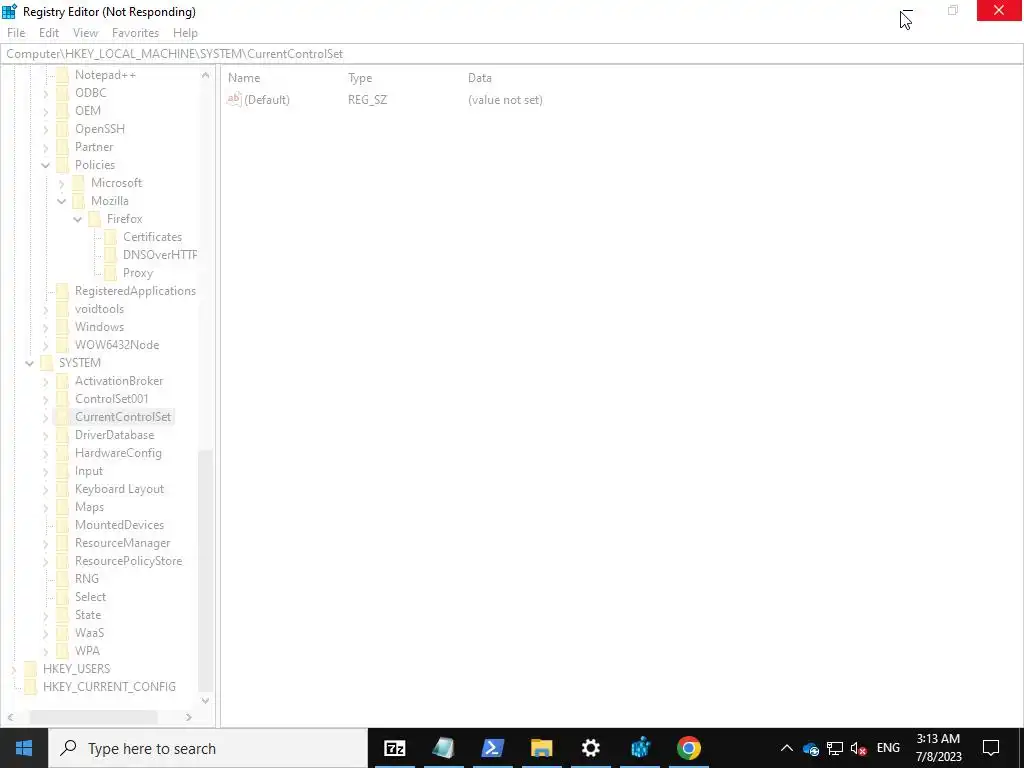Viewport: 1024px width, 768px height.
Task: Collapse the Policies key
Action: coord(46,165)
